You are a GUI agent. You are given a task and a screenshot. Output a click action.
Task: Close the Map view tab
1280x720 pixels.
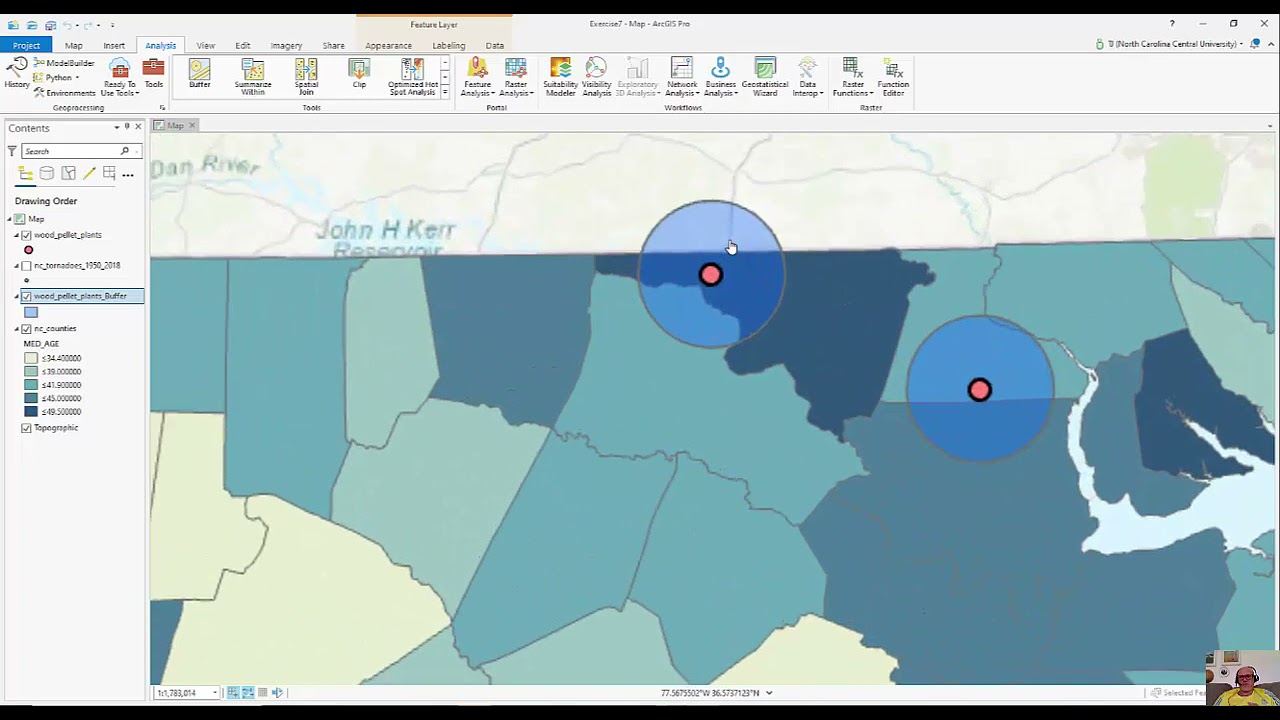(192, 125)
